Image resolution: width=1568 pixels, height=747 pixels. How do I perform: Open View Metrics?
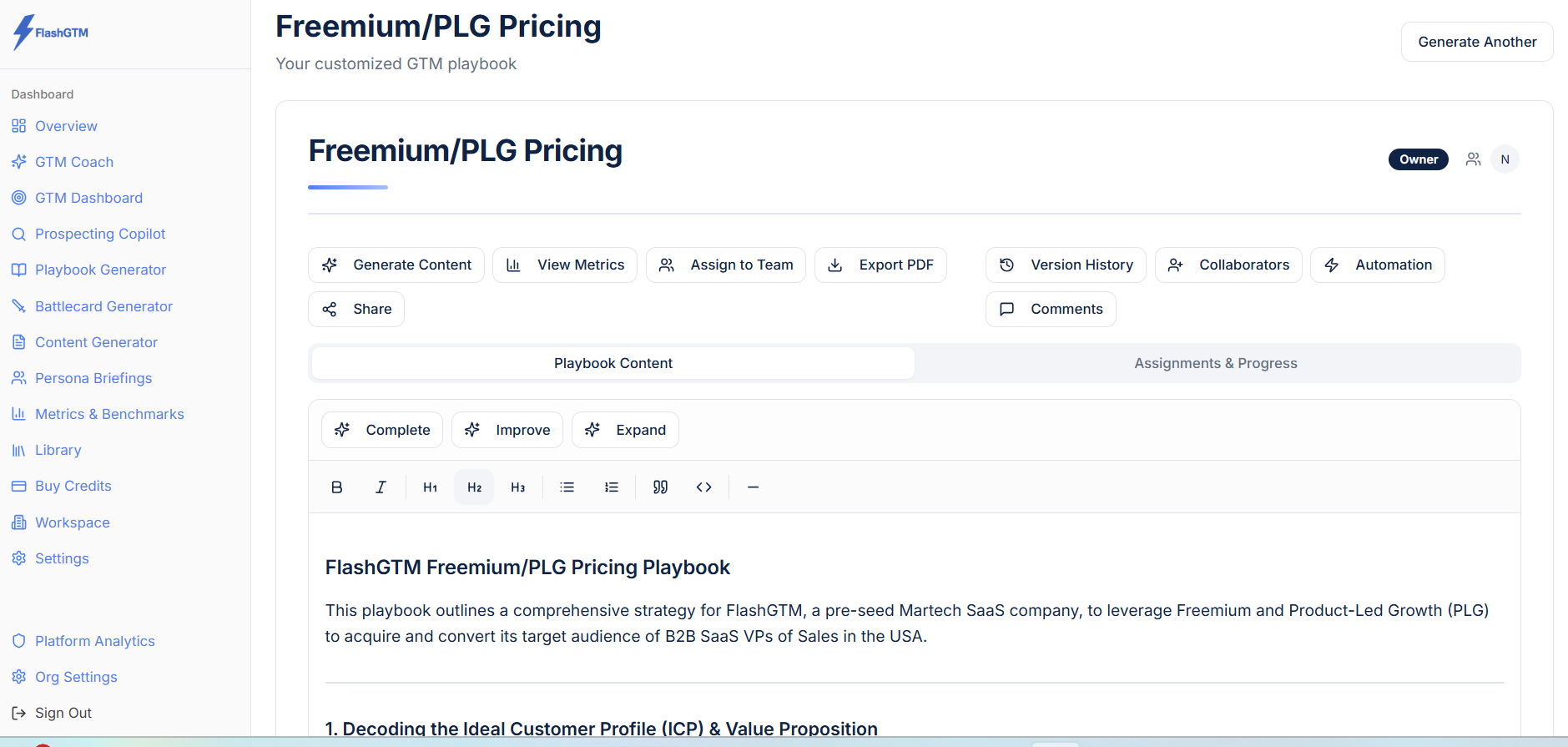[565, 265]
